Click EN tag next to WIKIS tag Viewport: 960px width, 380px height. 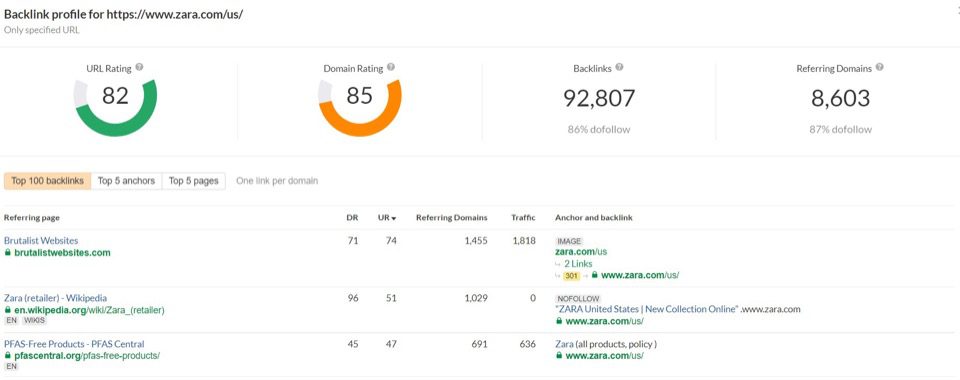click(12, 321)
